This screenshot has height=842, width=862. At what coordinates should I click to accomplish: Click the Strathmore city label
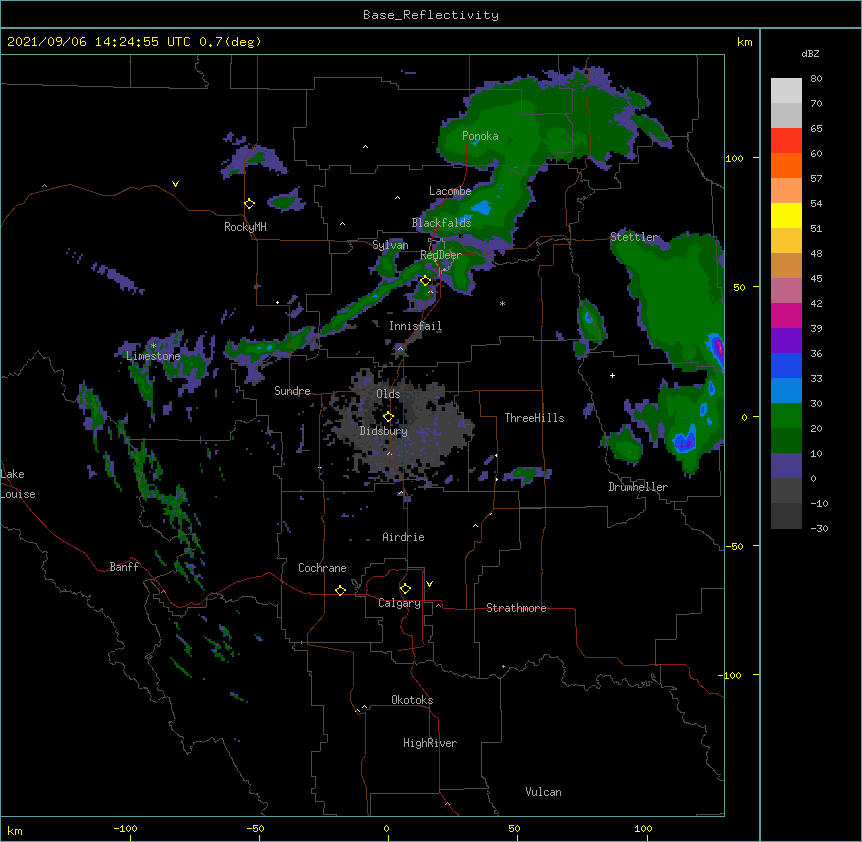(x=516, y=608)
